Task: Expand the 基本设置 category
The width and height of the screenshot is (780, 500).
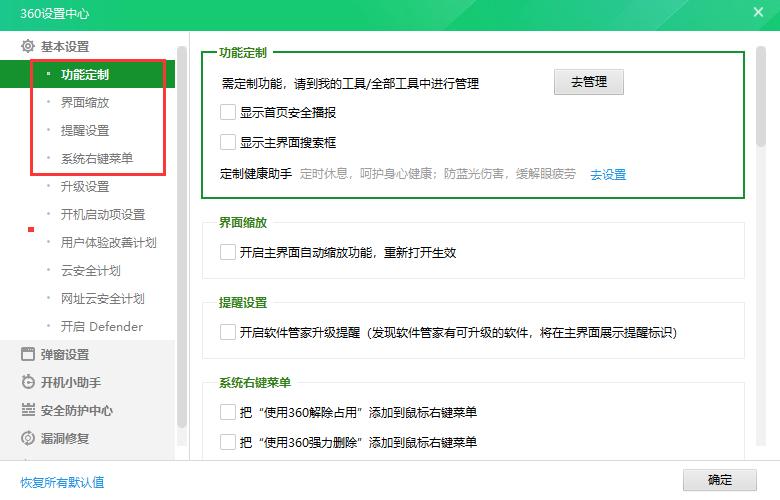Action: pyautogui.click(x=65, y=46)
